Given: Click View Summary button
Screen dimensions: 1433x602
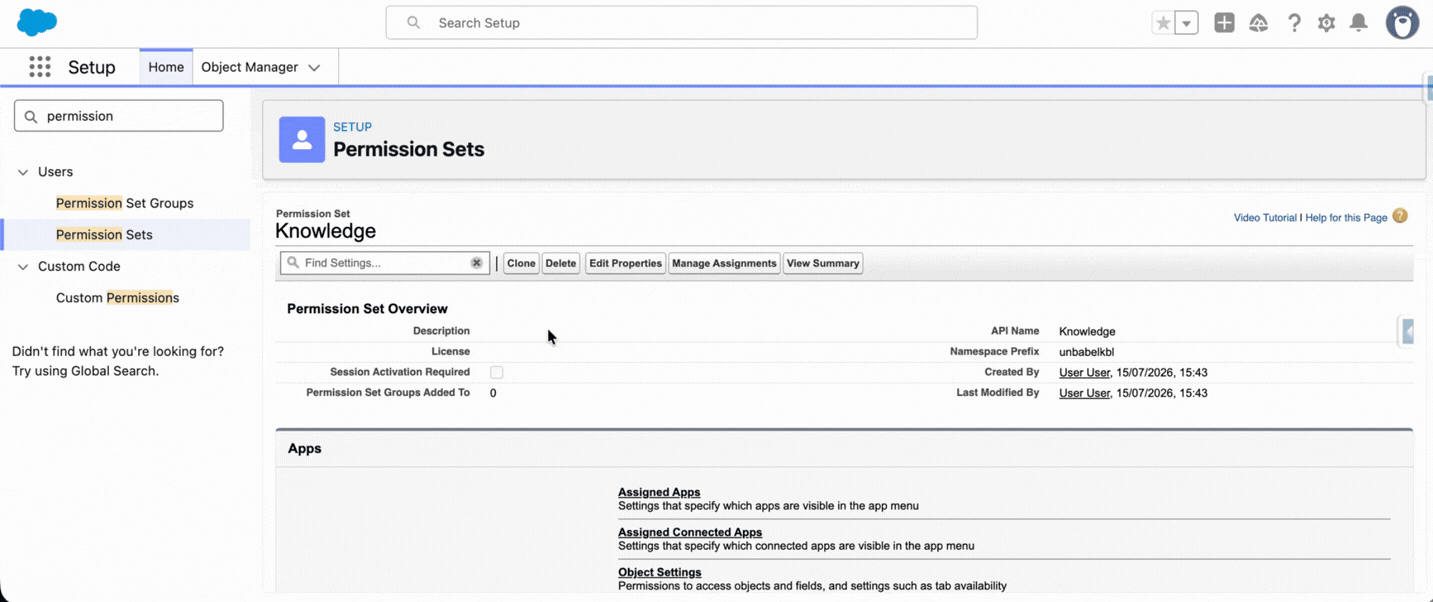Looking at the screenshot, I should pos(823,263).
